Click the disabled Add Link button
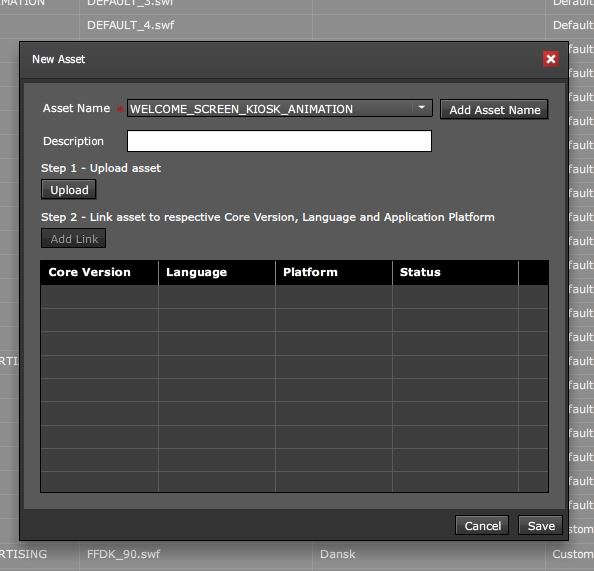The image size is (594, 571). pyautogui.click(x=73, y=238)
